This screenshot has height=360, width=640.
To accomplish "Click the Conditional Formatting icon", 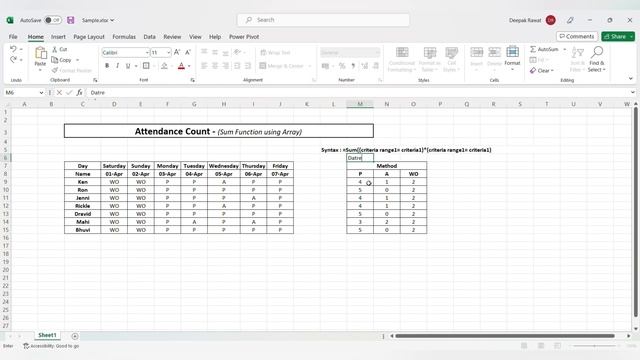I will pos(402,52).
